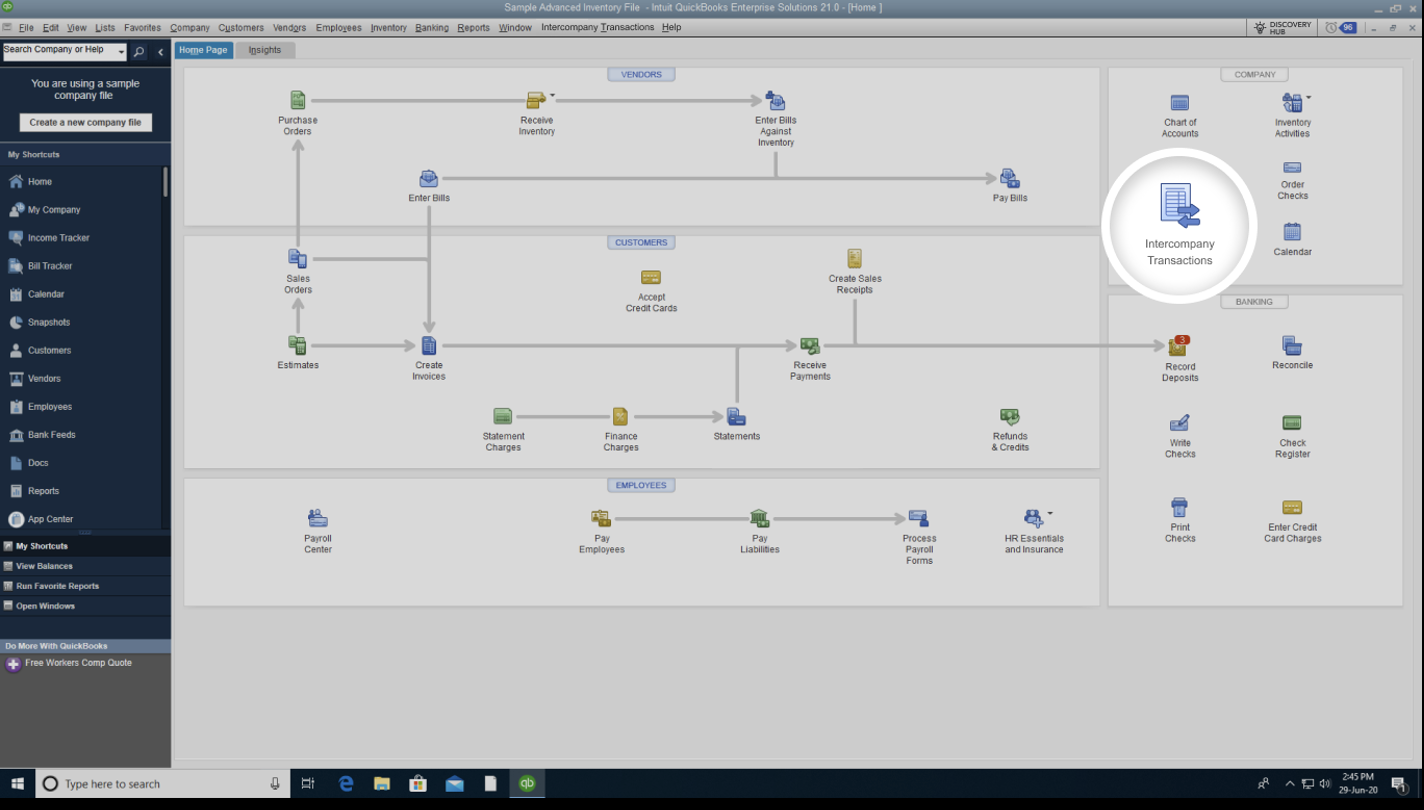Expand the Inventory Activities dropdown arrow

pyautogui.click(x=1308, y=98)
